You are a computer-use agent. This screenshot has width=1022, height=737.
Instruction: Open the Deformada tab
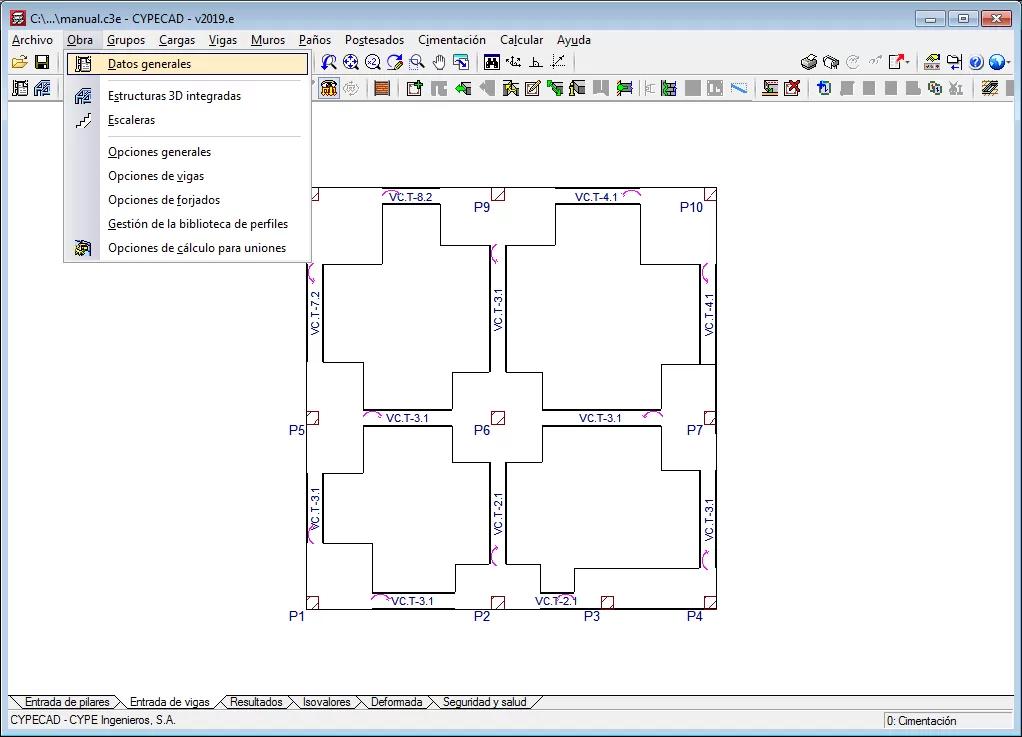tap(396, 702)
